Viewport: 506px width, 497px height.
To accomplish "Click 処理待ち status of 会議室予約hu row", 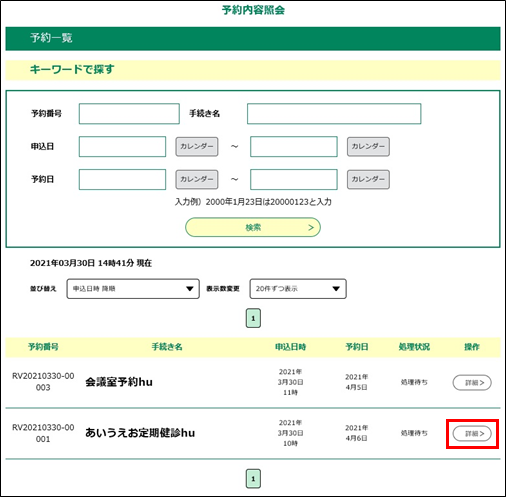I will [x=414, y=382].
